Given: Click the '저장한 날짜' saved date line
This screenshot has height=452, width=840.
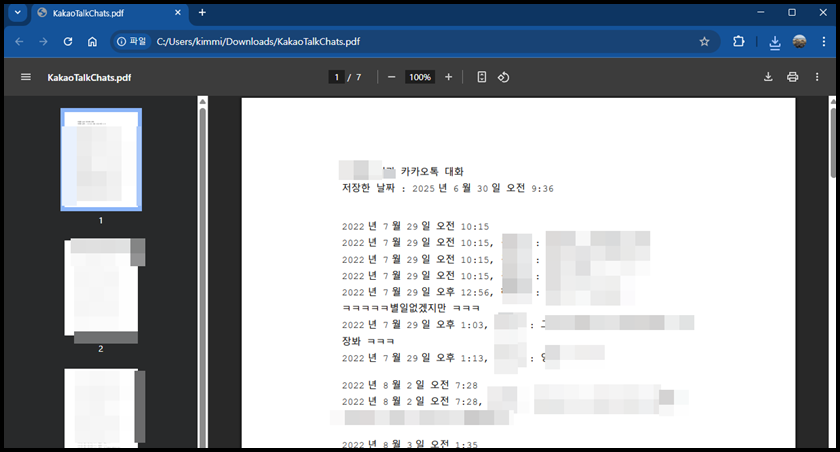Looking at the screenshot, I should tap(448, 188).
